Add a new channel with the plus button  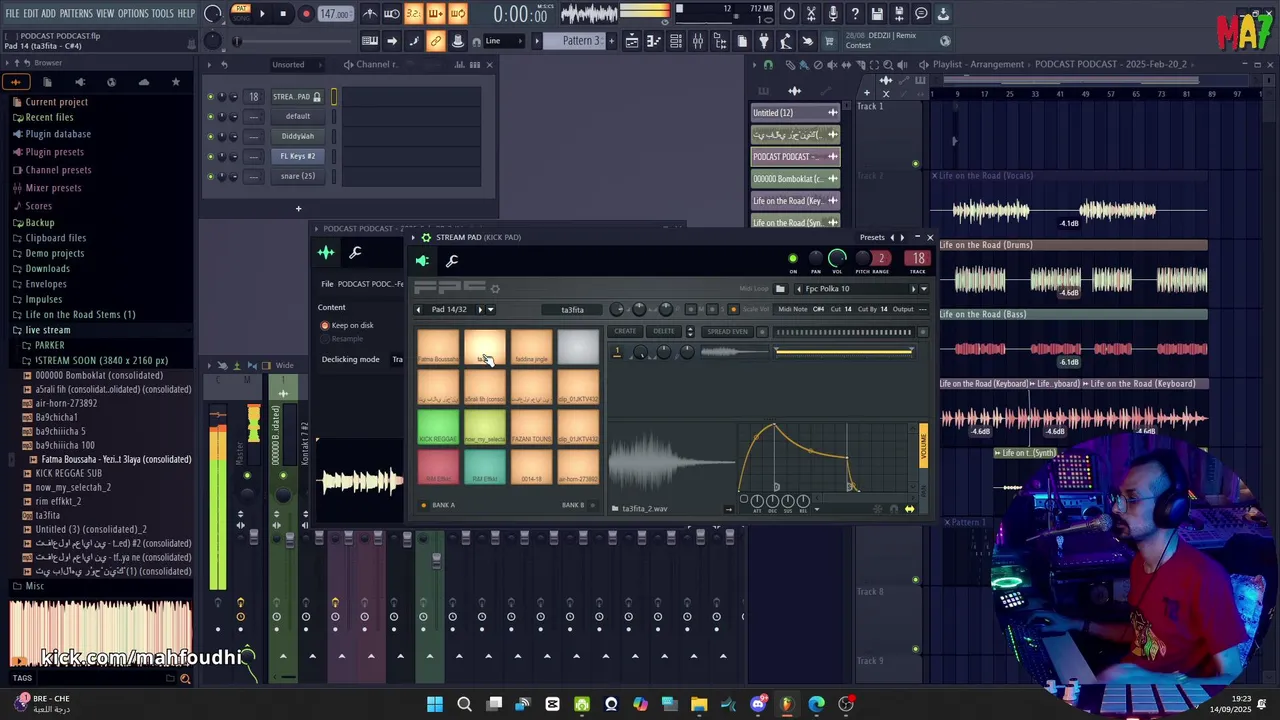298,209
